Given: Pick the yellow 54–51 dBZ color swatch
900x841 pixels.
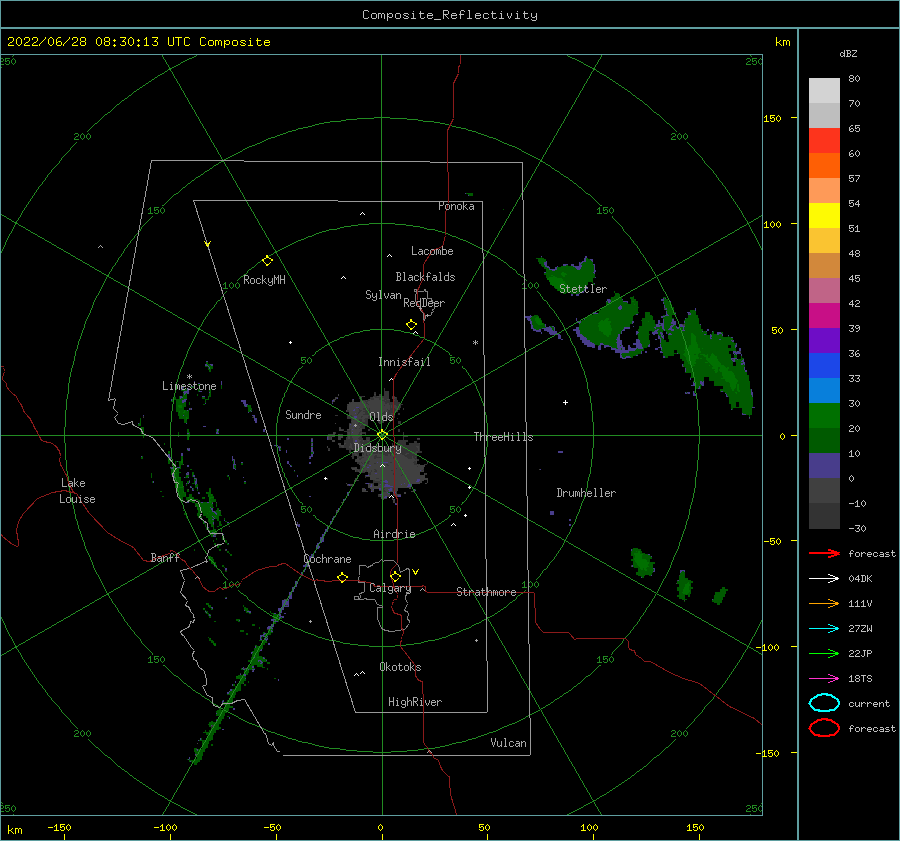Looking at the screenshot, I should (824, 215).
